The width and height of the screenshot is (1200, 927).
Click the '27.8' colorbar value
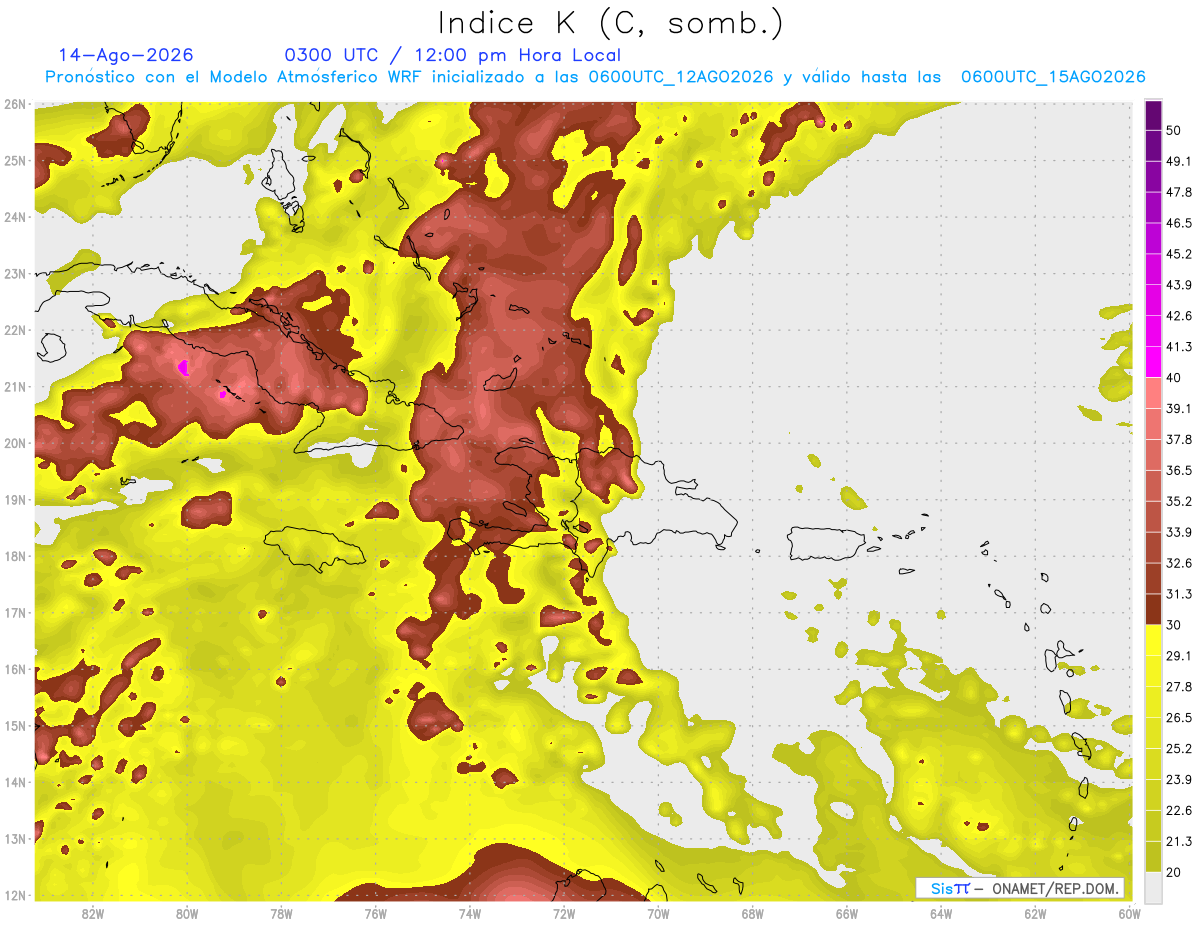tap(1179, 687)
